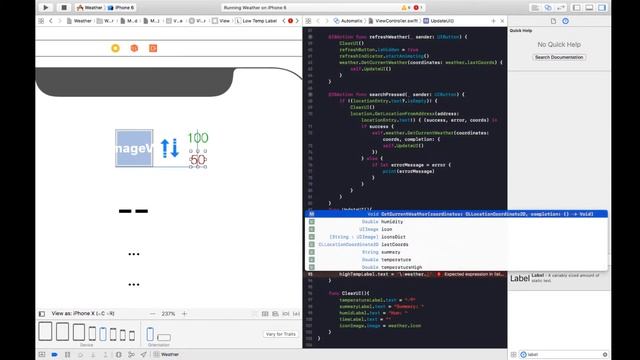Pause program execution in debug bar
The width and height of the screenshot is (640, 360).
(67, 355)
